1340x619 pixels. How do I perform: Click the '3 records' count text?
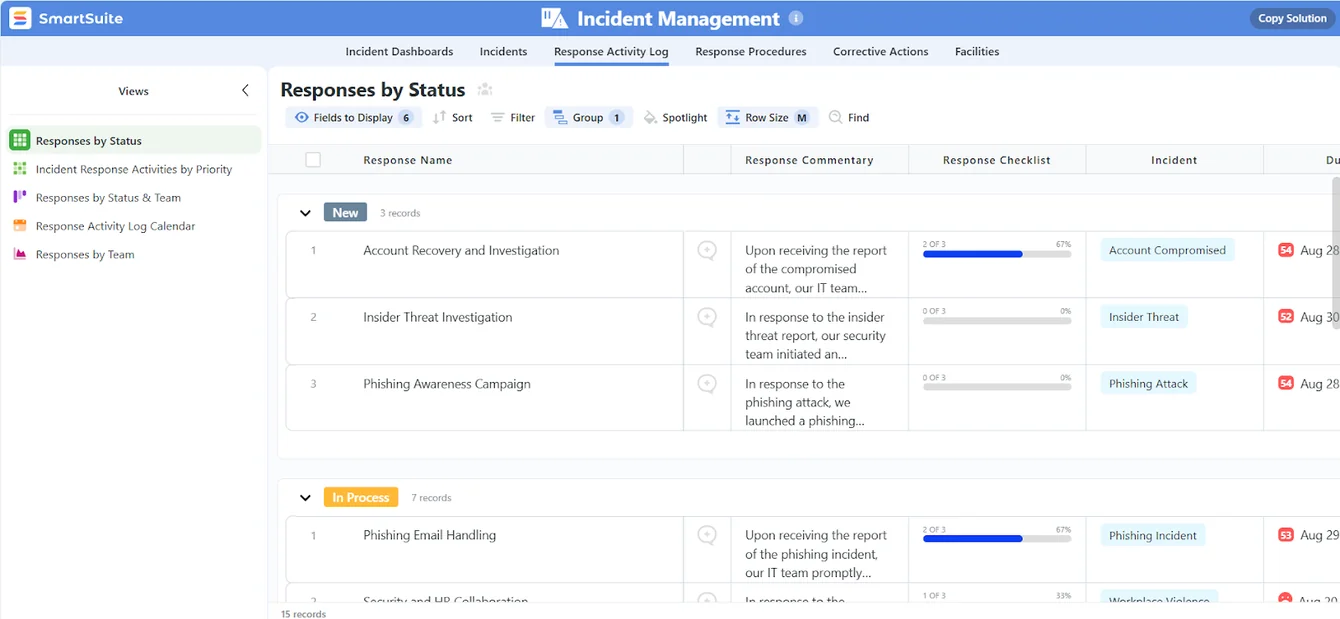(x=400, y=213)
